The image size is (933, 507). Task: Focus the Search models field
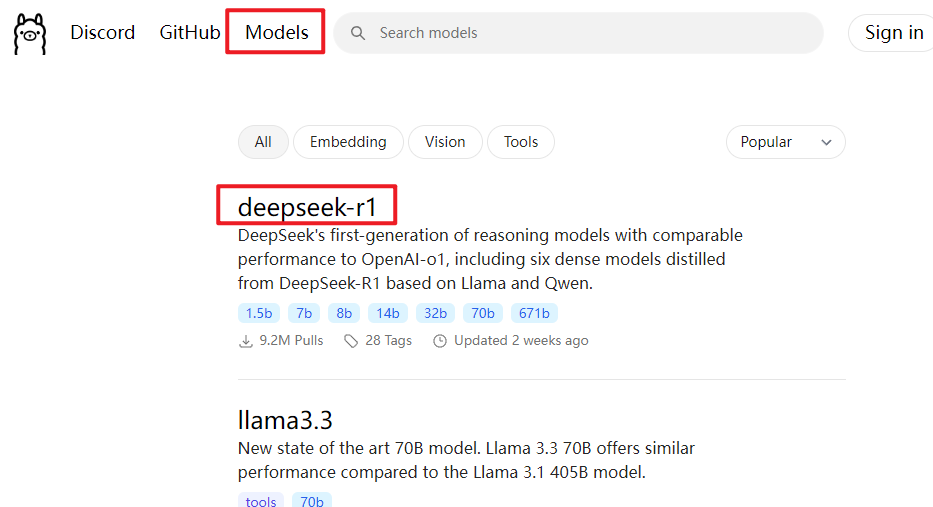tap(590, 33)
